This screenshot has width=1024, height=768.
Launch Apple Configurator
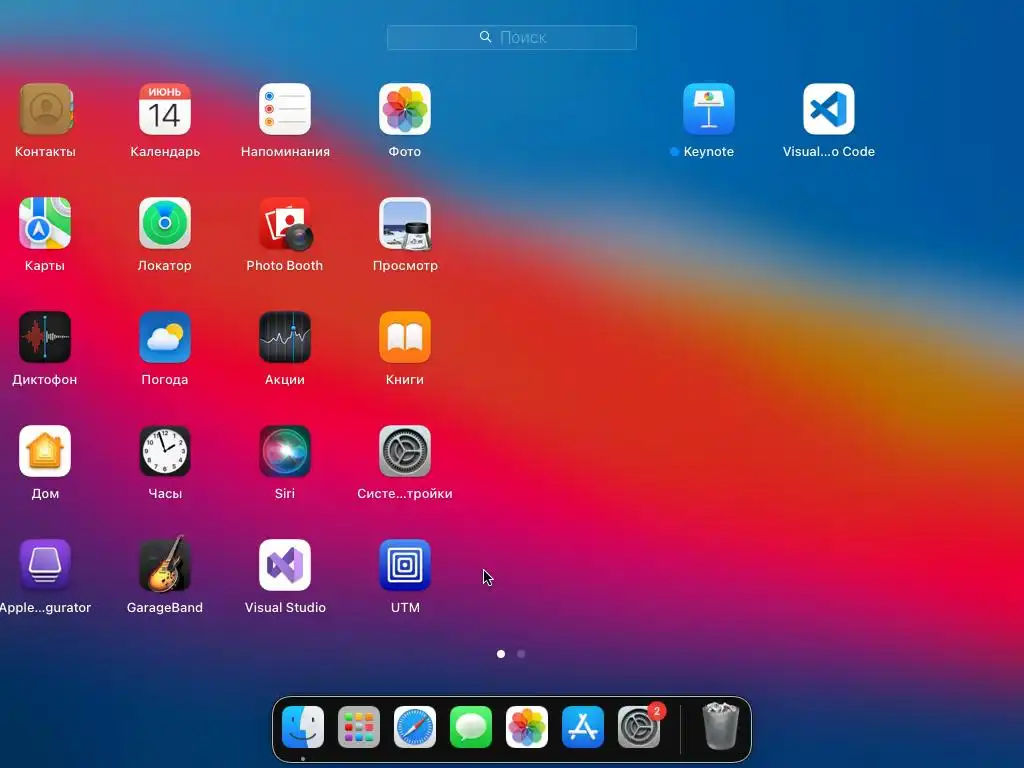[x=45, y=565]
